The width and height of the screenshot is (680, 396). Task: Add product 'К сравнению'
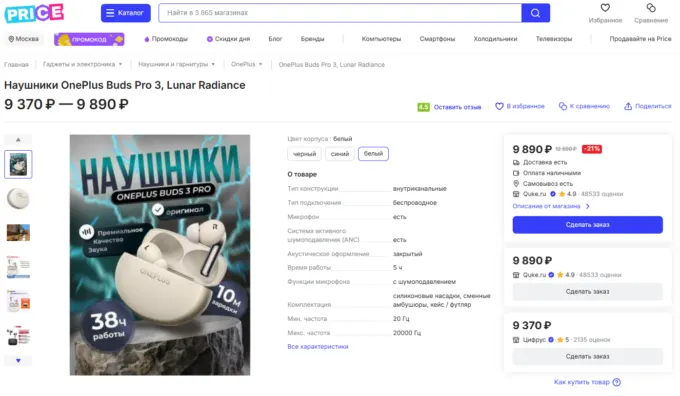tap(584, 106)
